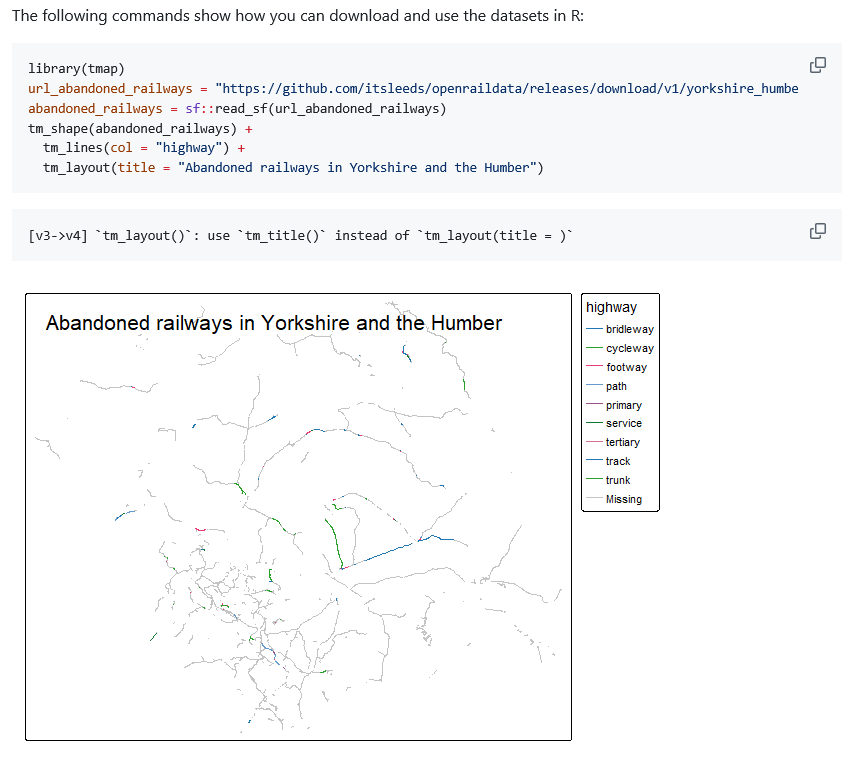Copy the R code block with library(tmap)
853x757 pixels.
[x=817, y=65]
